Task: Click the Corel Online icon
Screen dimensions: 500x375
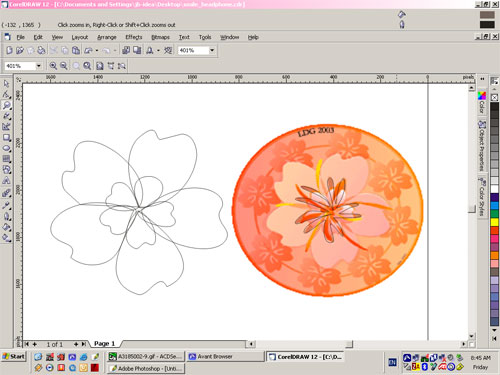Action: click(168, 50)
